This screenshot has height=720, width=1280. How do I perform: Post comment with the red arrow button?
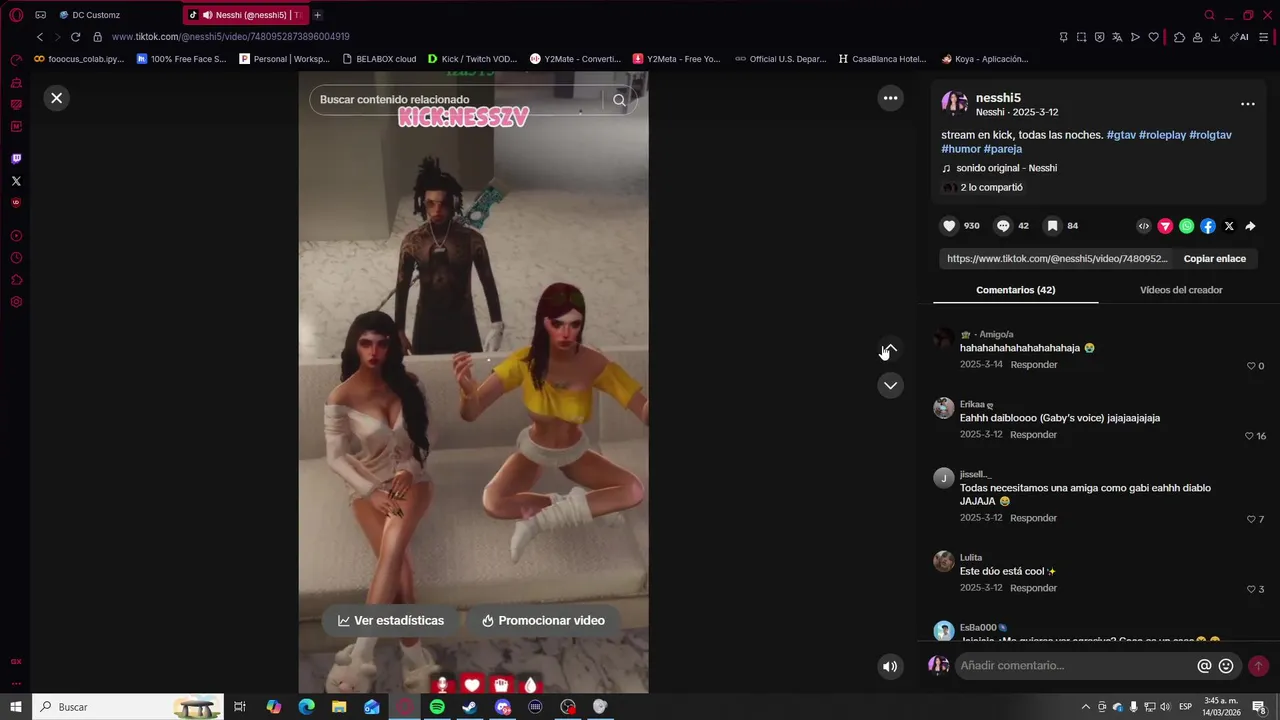tap(1258, 666)
